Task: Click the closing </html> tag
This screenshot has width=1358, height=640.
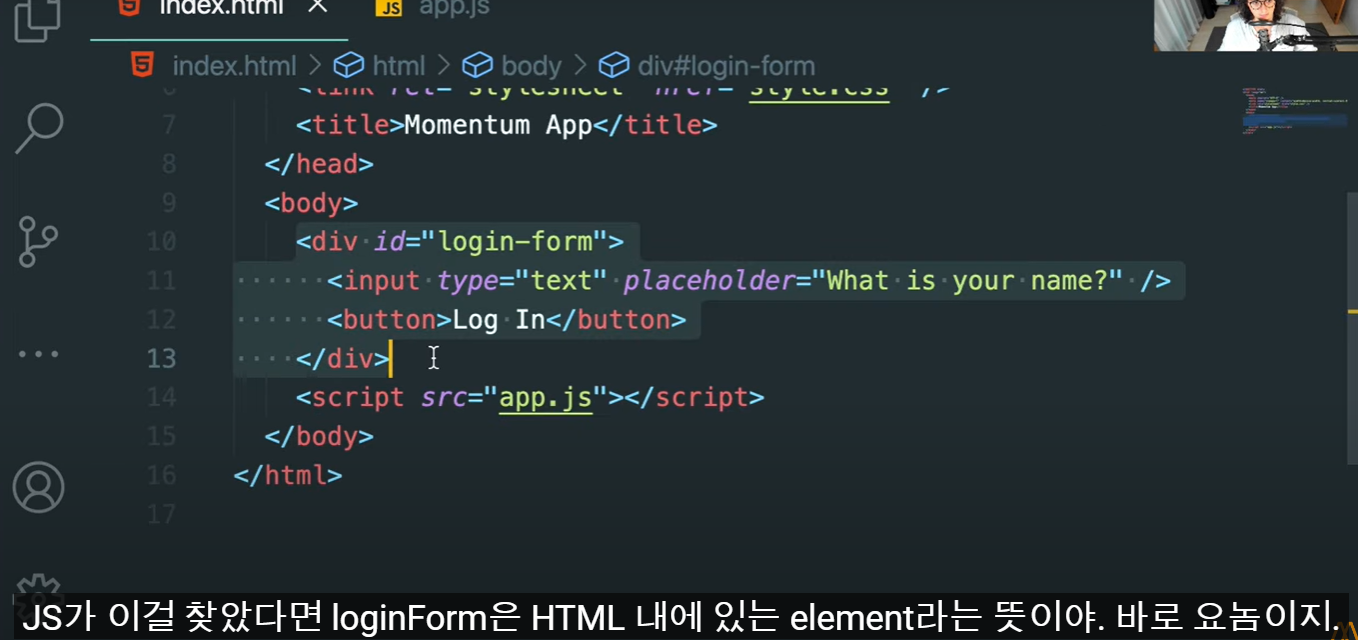Action: tap(288, 475)
